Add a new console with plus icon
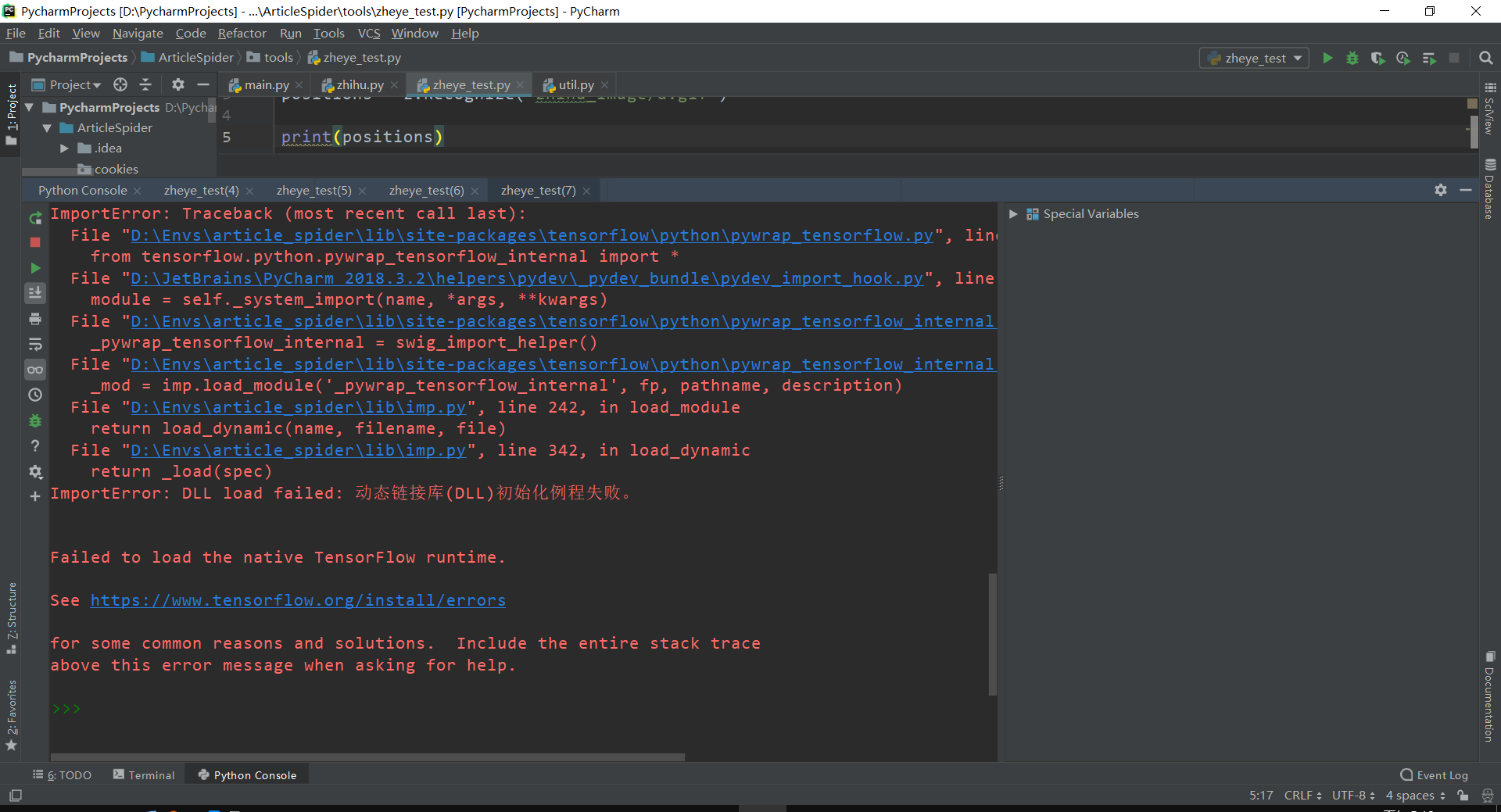 point(35,496)
